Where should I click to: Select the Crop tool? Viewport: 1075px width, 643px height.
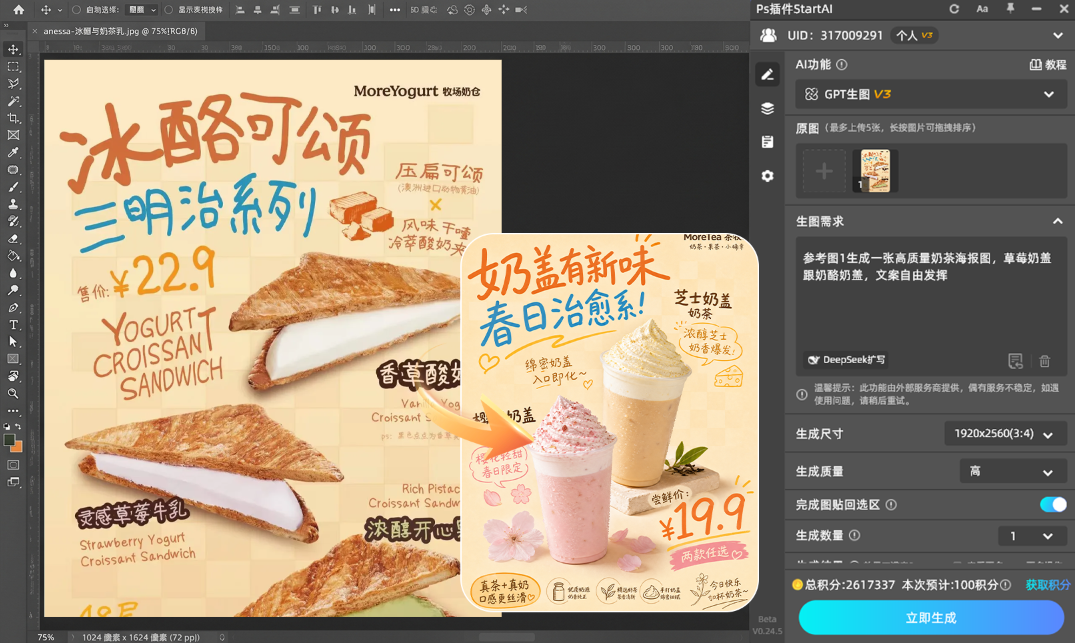(13, 118)
